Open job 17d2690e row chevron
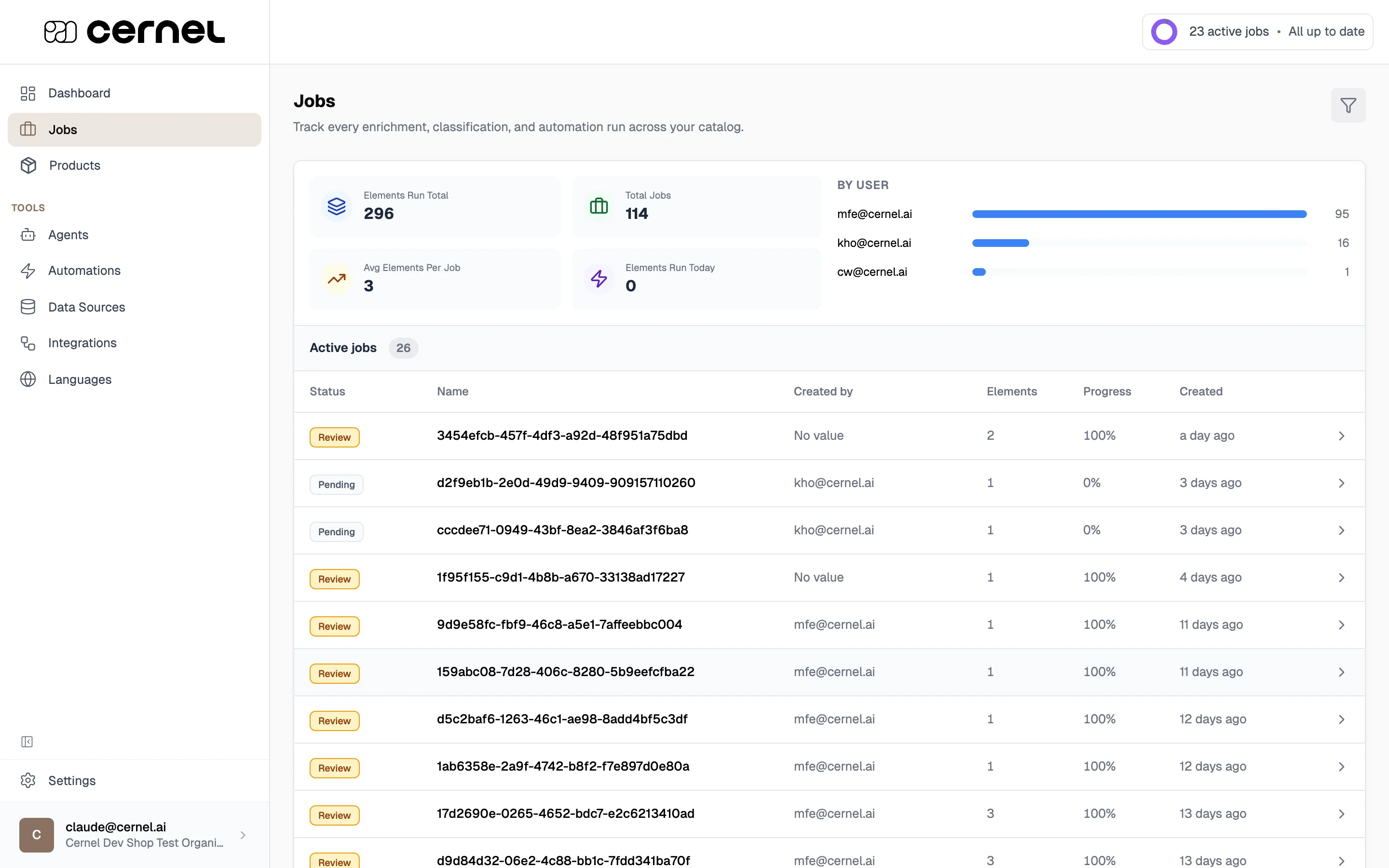 click(x=1341, y=814)
